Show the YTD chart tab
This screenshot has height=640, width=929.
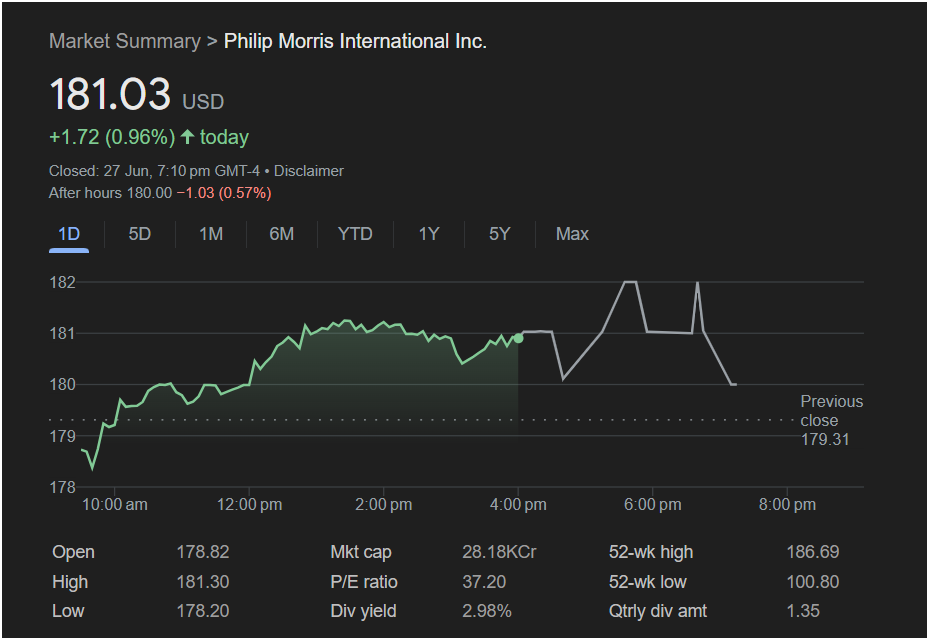pyautogui.click(x=355, y=234)
